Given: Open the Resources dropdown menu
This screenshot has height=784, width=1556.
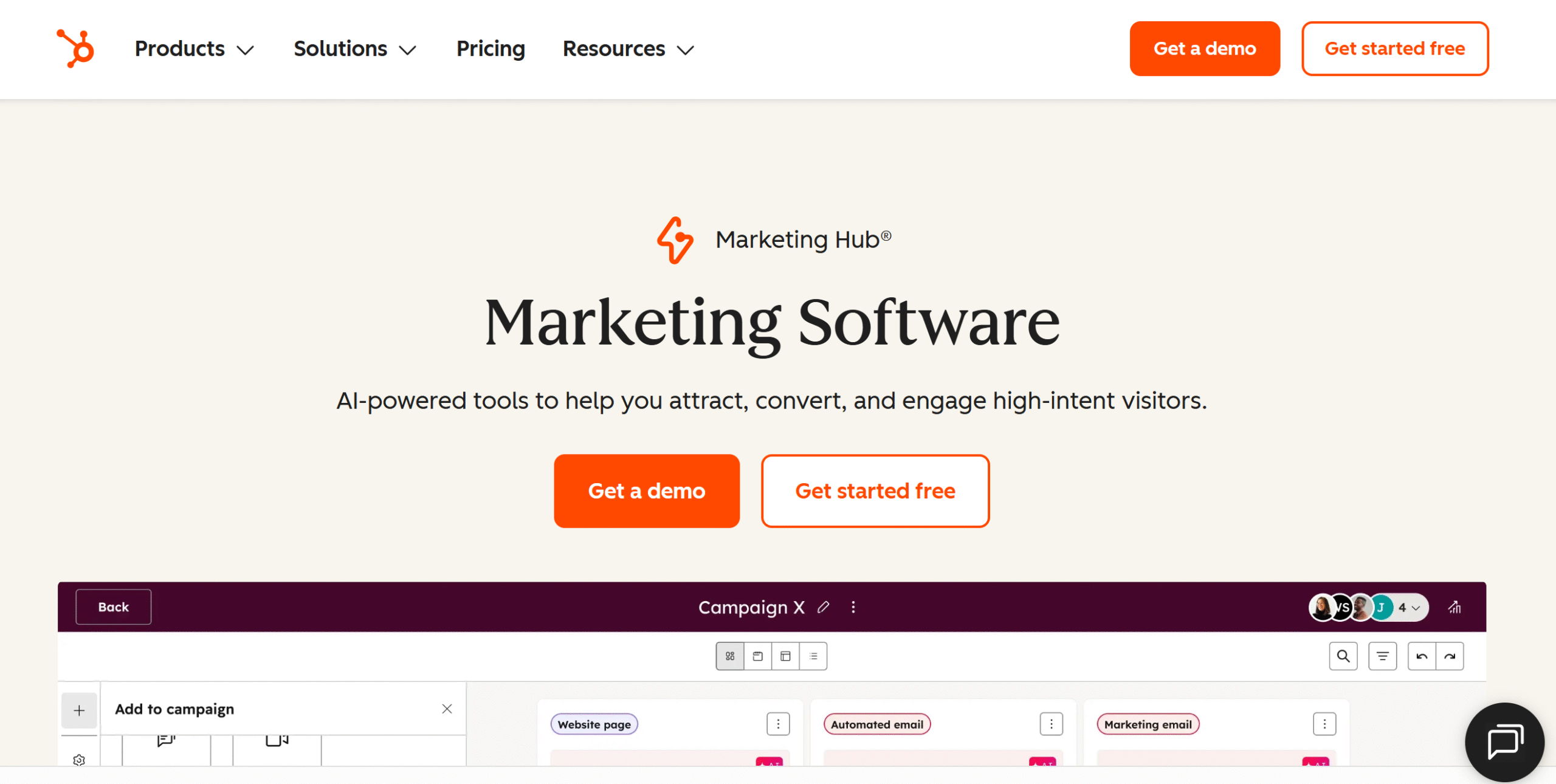Looking at the screenshot, I should click(x=628, y=49).
